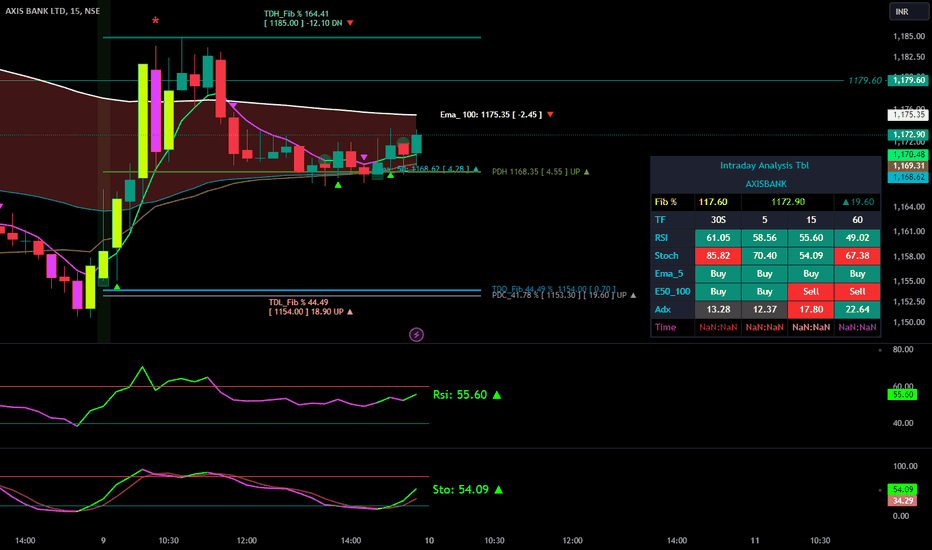This screenshot has width=932, height=550.
Task: Click Ema_5 Buy cell under 60 column
Action: pyautogui.click(x=857, y=274)
